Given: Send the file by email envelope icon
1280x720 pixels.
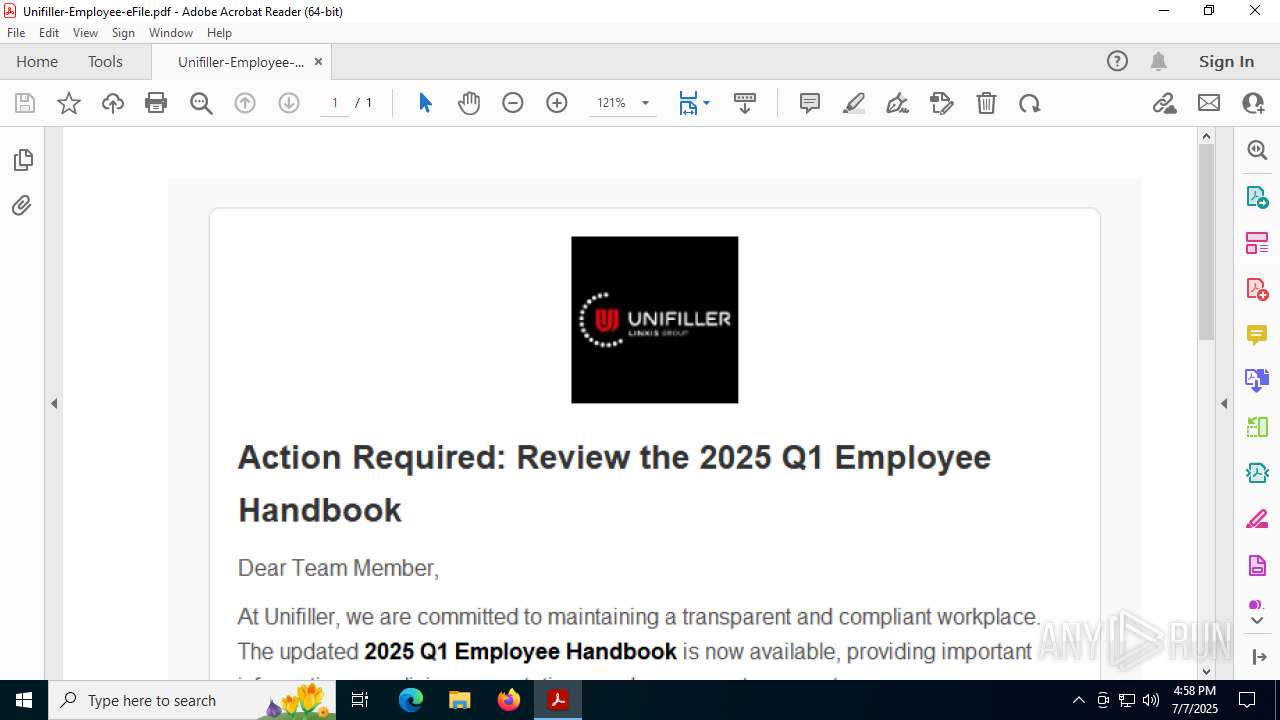Looking at the screenshot, I should [1209, 103].
